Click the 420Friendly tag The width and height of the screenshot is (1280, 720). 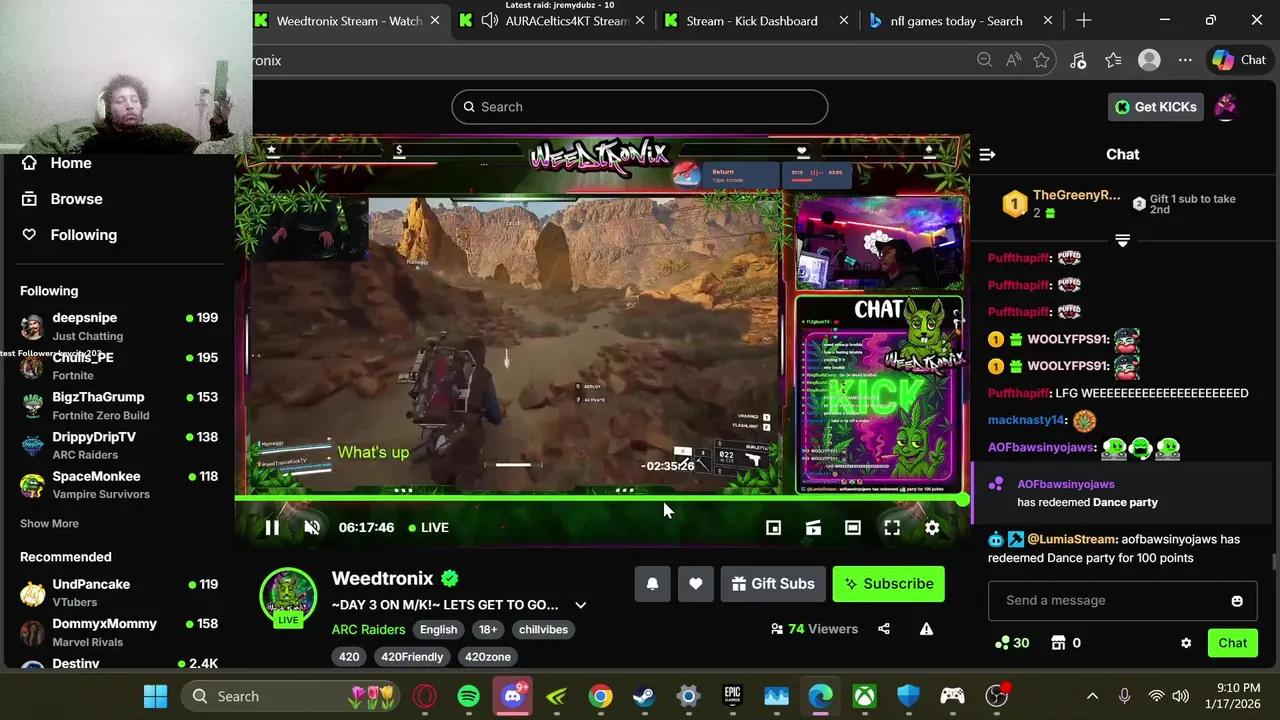pos(412,657)
